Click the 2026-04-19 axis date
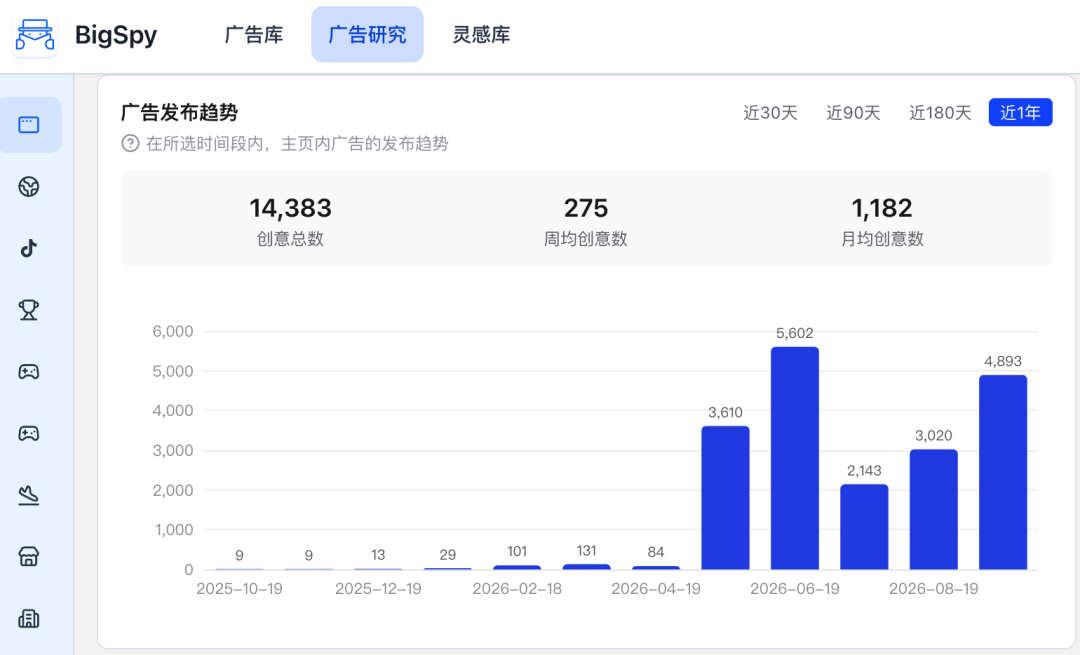 coord(656,589)
